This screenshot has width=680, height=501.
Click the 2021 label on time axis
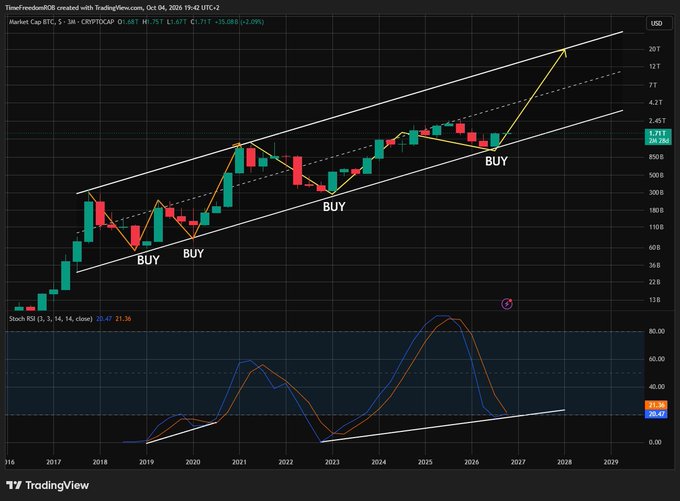point(239,462)
